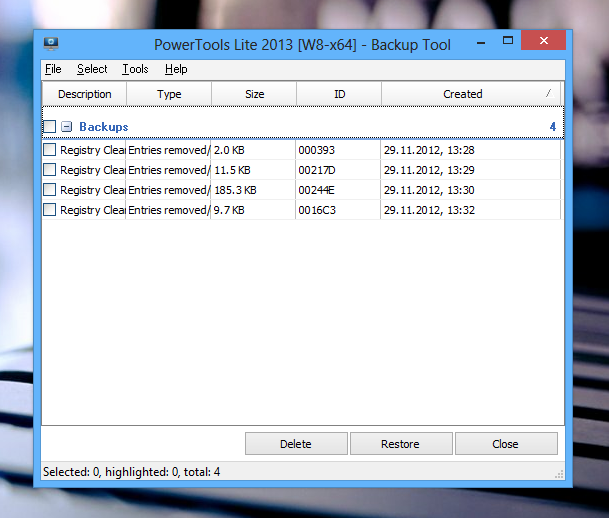Click Registry Cleaner description in 00217D row
The width and height of the screenshot is (609, 518).
(92, 170)
